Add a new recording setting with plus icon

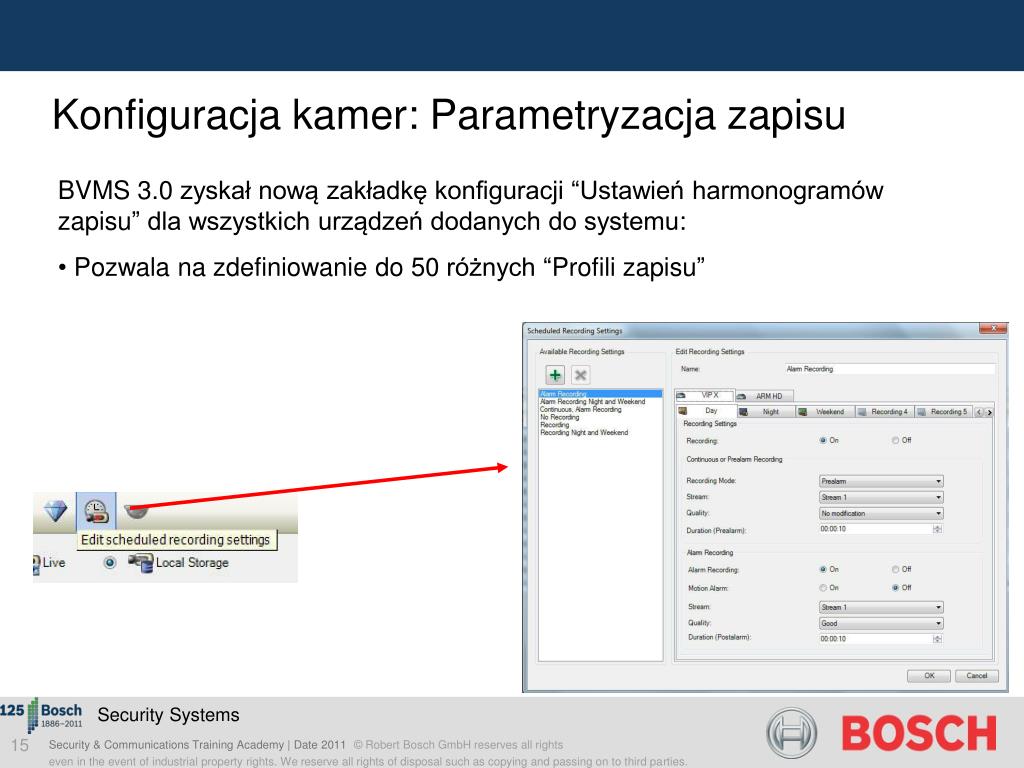pos(555,375)
